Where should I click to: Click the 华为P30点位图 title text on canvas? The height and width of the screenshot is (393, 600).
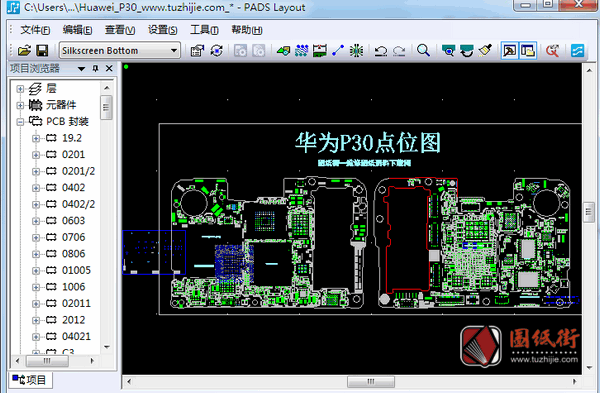click(367, 143)
